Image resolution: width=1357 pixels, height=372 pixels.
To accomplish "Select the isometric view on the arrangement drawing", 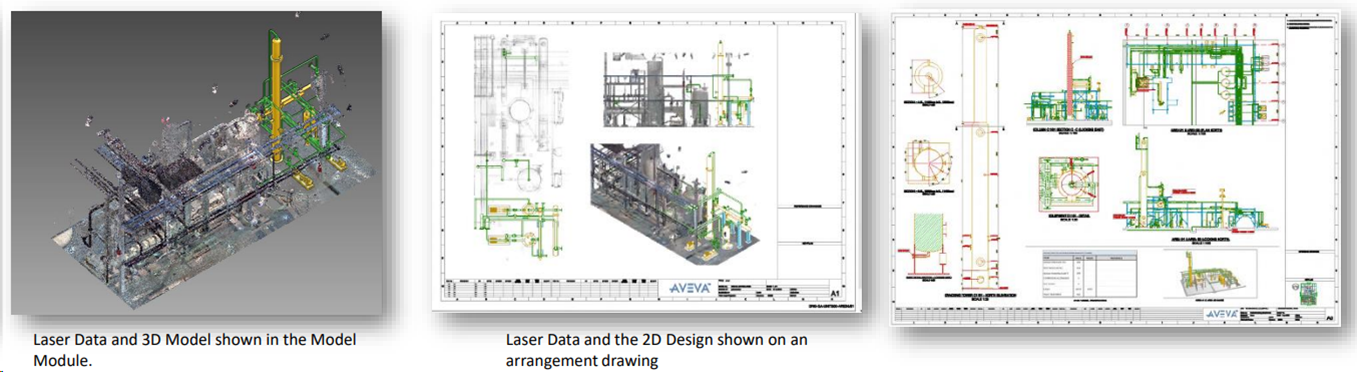I will tap(679, 194).
